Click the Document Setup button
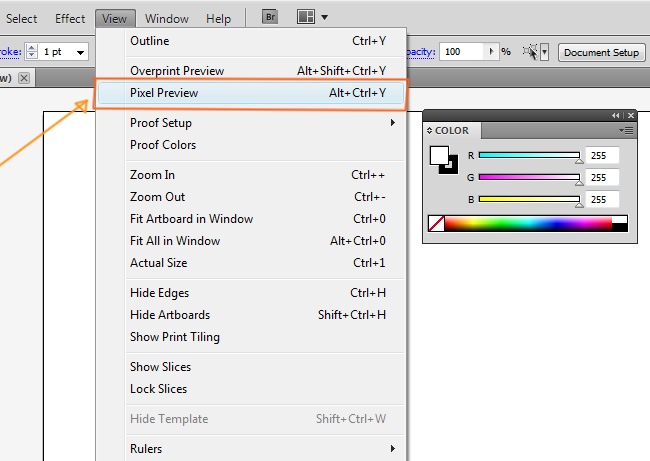 tap(600, 52)
